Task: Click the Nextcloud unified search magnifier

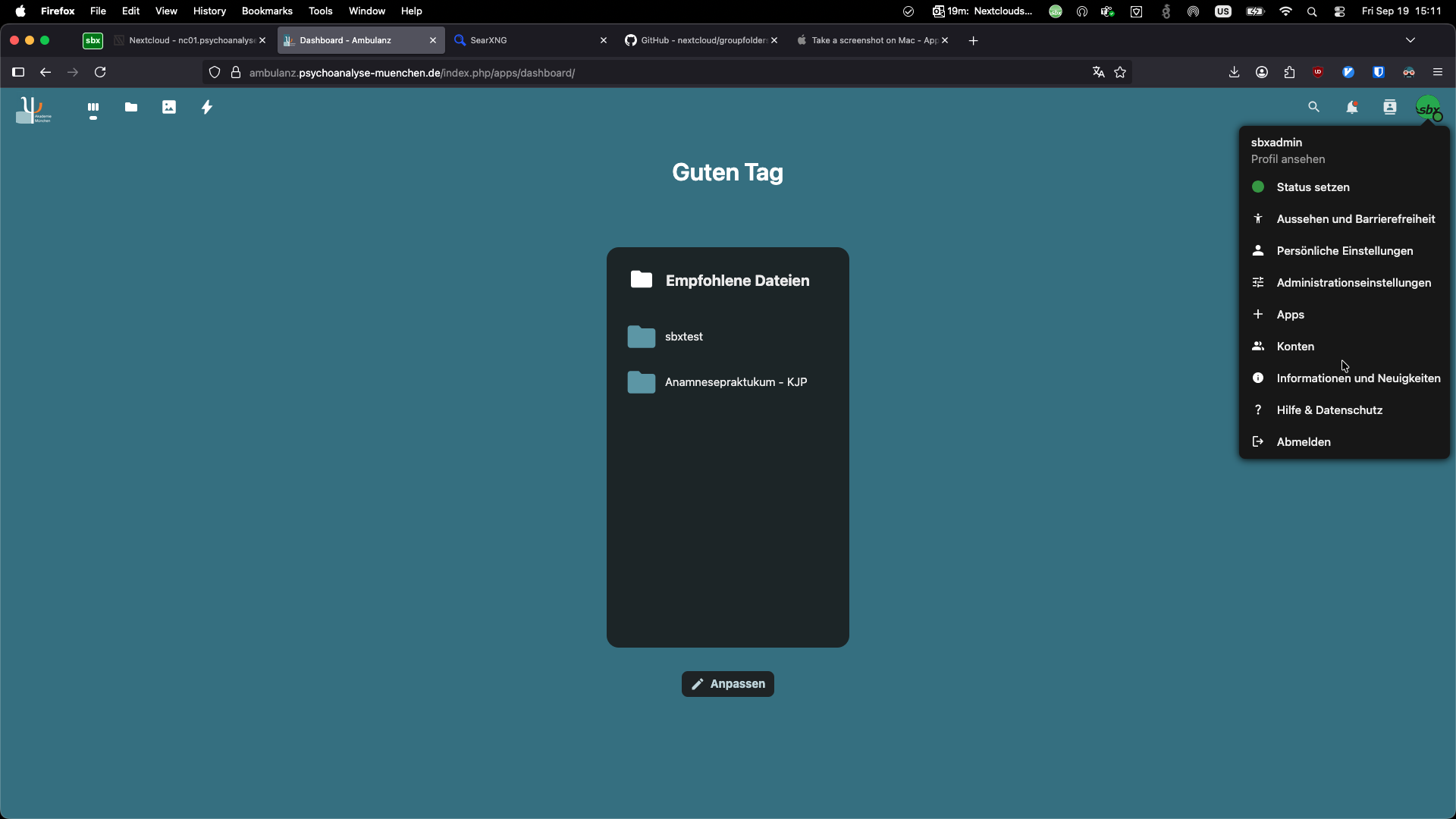Action: pos(1313,108)
